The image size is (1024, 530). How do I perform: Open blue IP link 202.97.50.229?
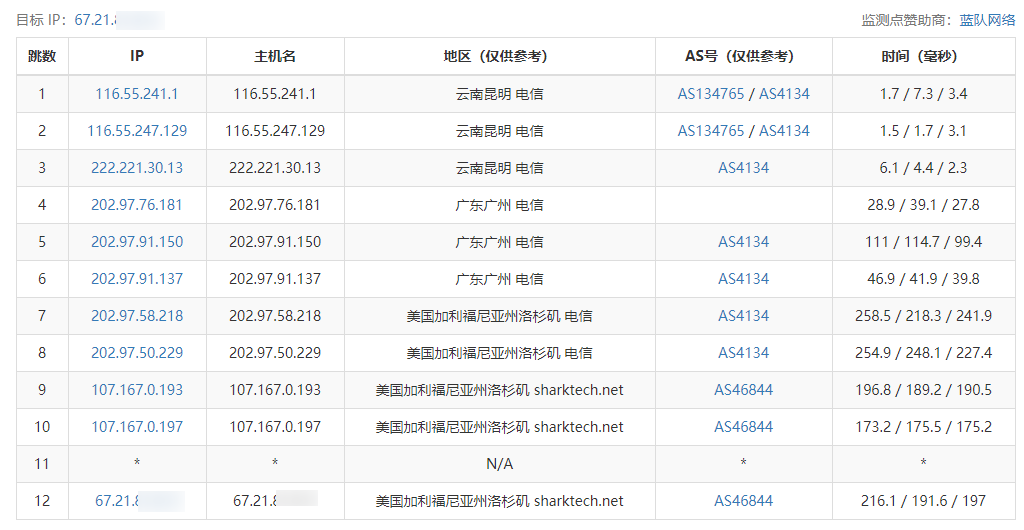click(137, 353)
